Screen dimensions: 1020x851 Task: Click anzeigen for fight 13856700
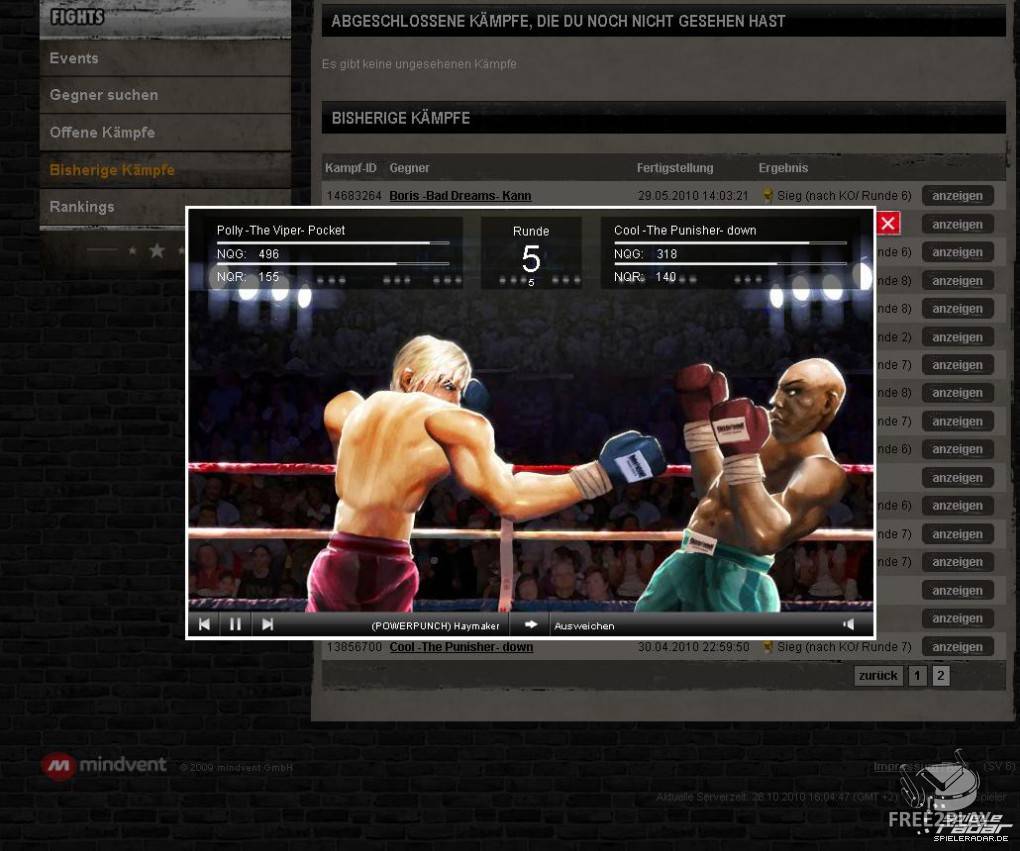pyautogui.click(x=957, y=647)
